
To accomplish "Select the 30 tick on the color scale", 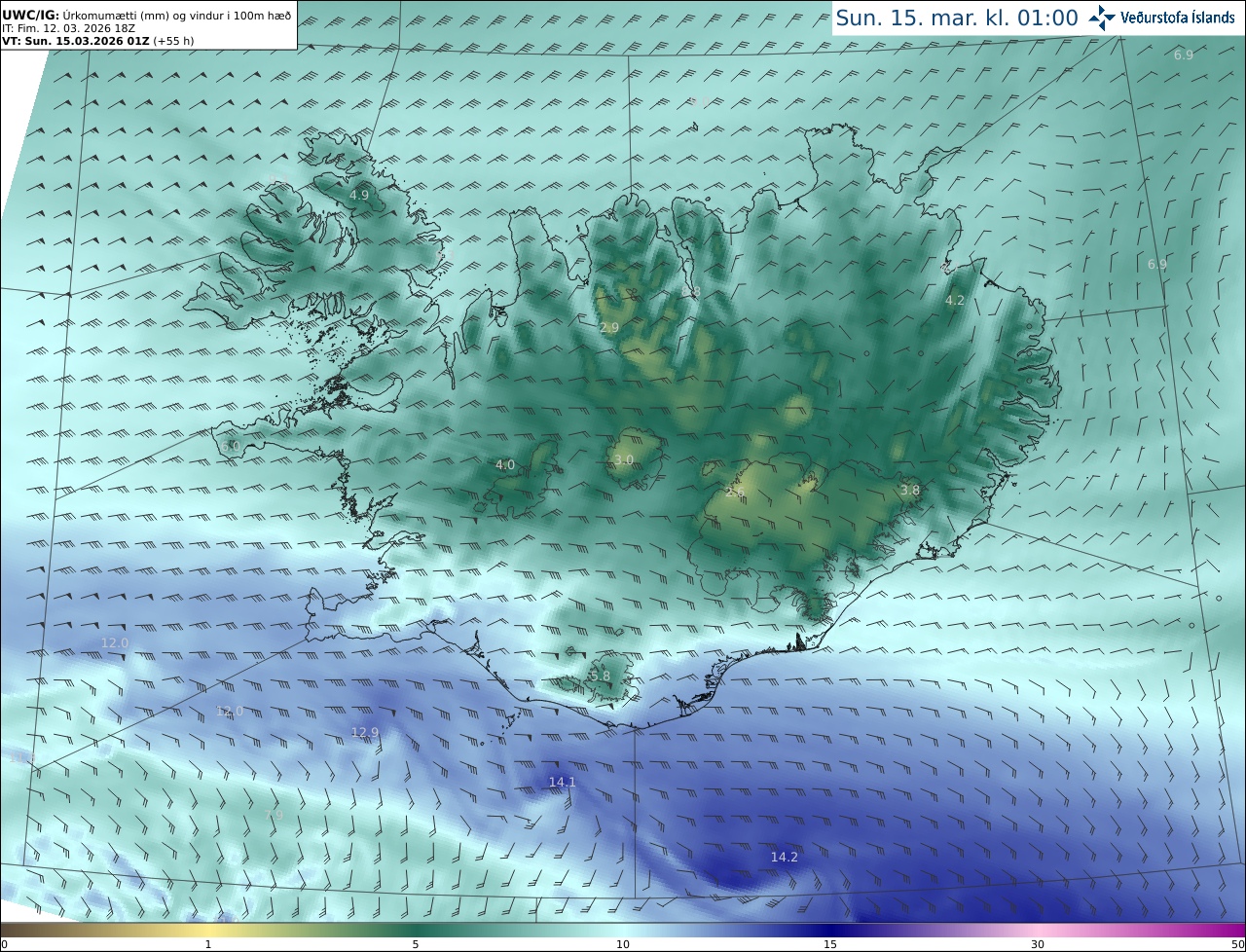I will (x=1038, y=944).
